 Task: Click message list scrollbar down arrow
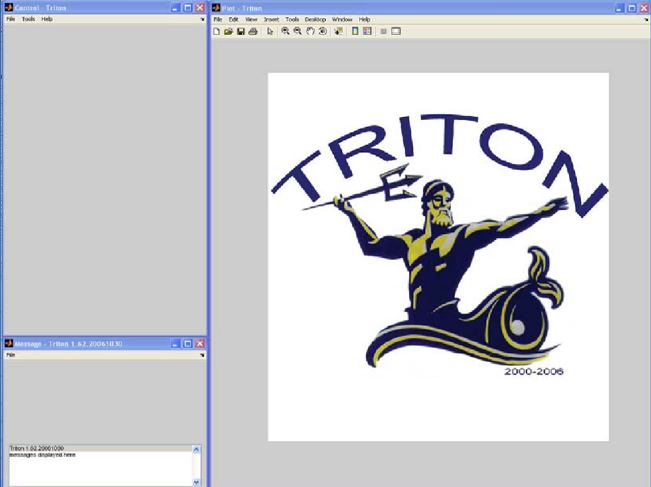(x=196, y=481)
